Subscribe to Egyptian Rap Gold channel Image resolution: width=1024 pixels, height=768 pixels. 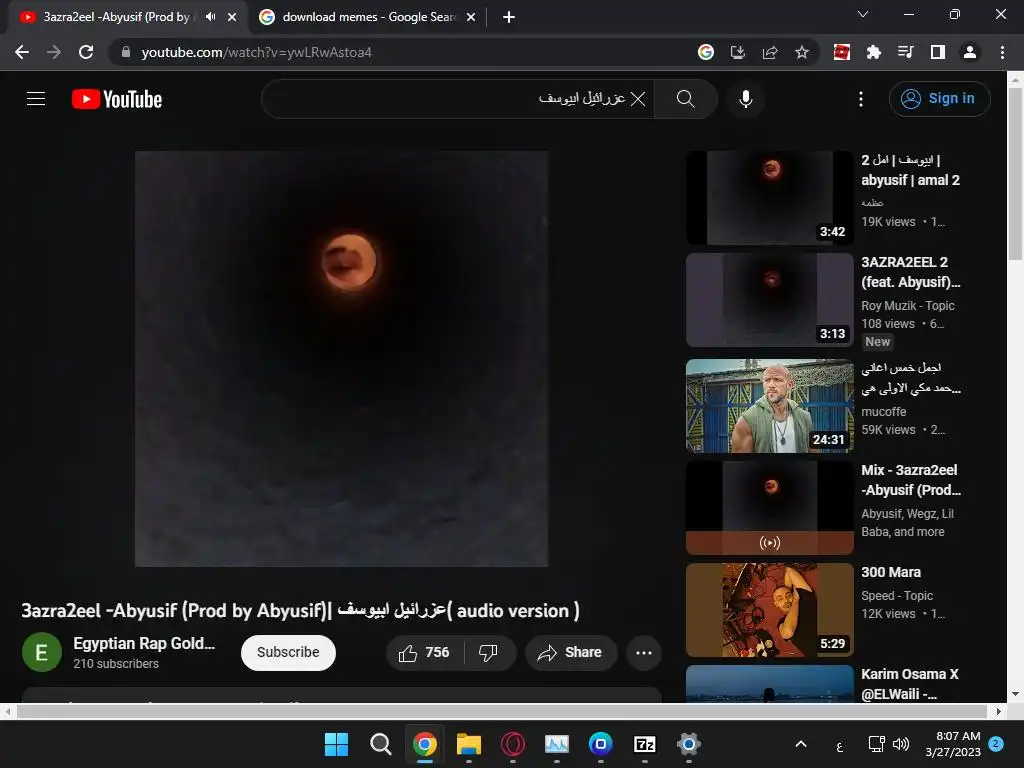click(288, 652)
